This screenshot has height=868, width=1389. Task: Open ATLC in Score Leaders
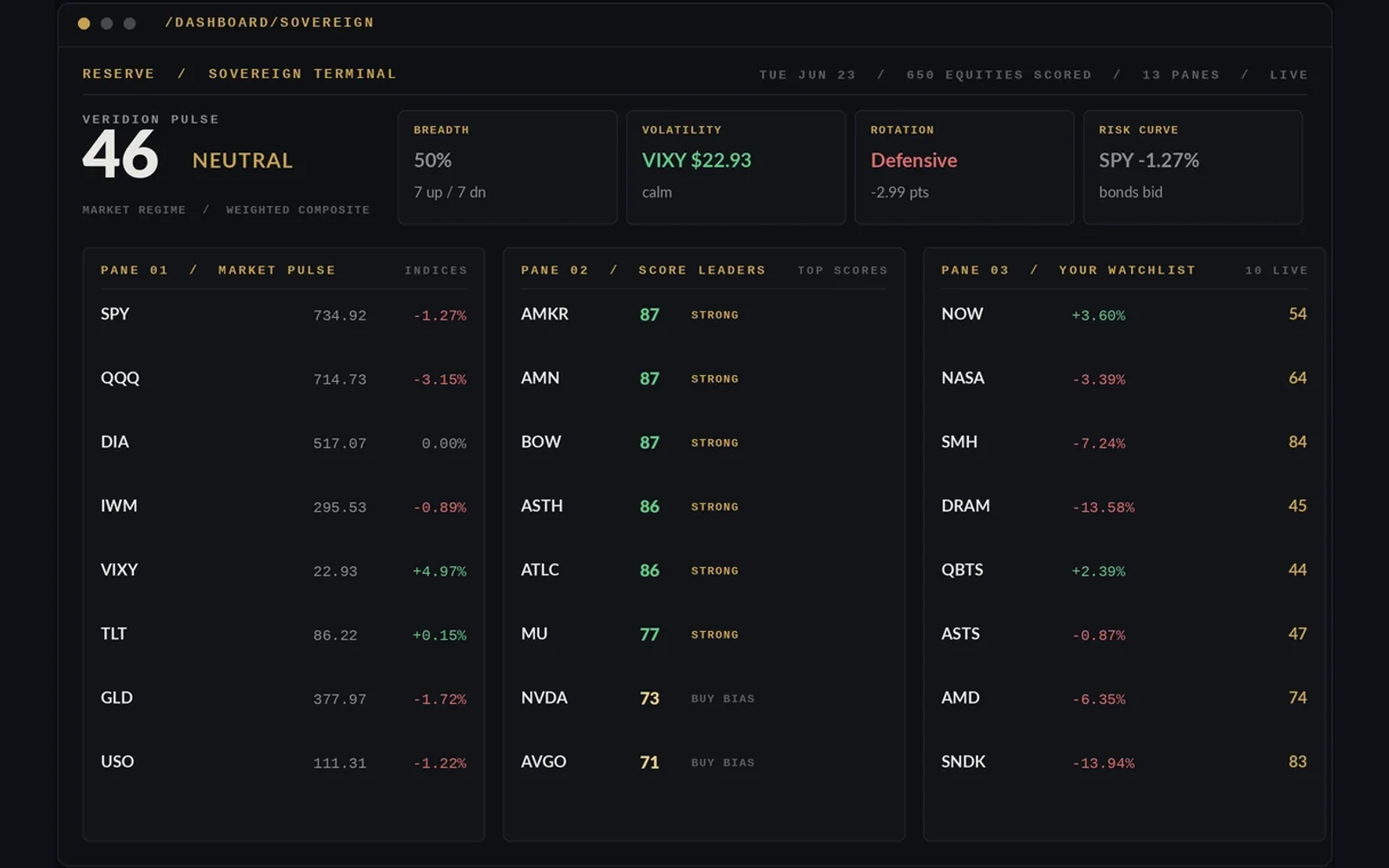[x=704, y=570]
